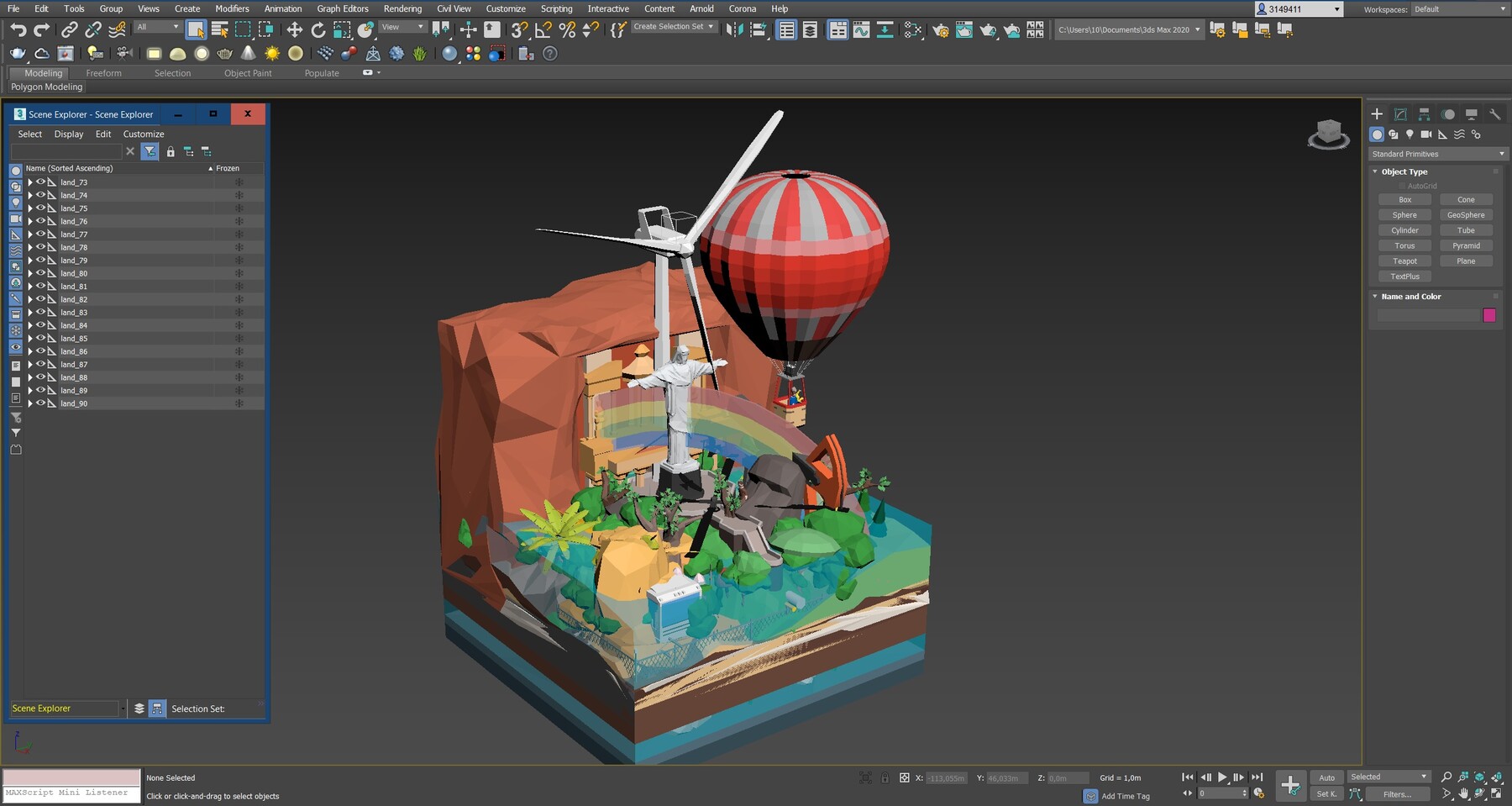
Task: Toggle the Scene Explorer toolbar icon
Action: pyautogui.click(x=786, y=30)
